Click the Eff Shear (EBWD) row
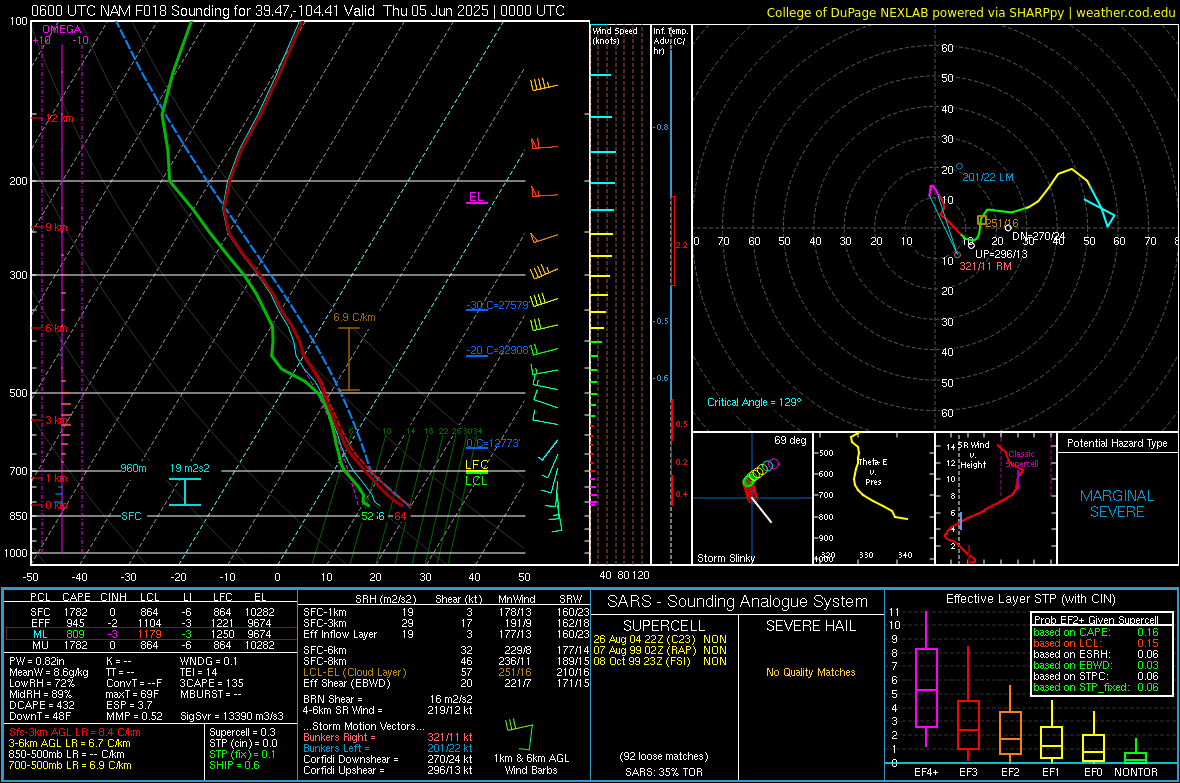The width and height of the screenshot is (1180, 783). [x=446, y=684]
